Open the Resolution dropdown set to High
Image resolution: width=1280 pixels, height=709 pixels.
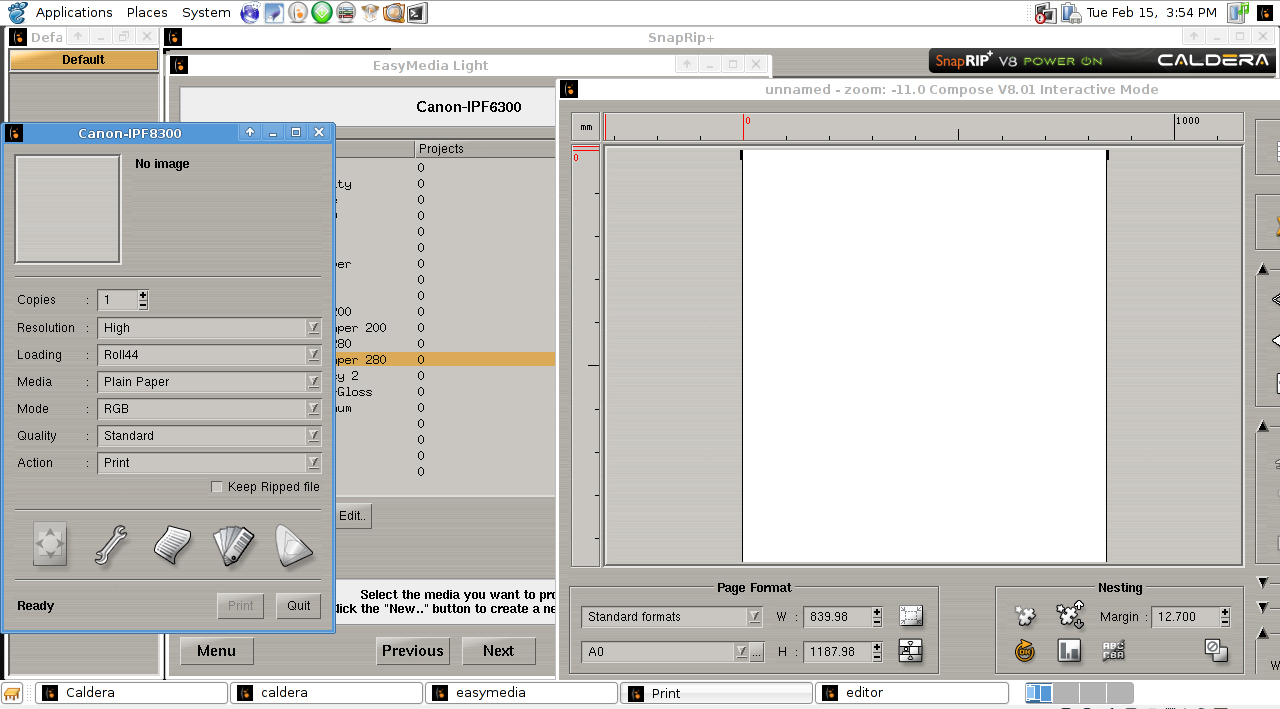click(209, 328)
